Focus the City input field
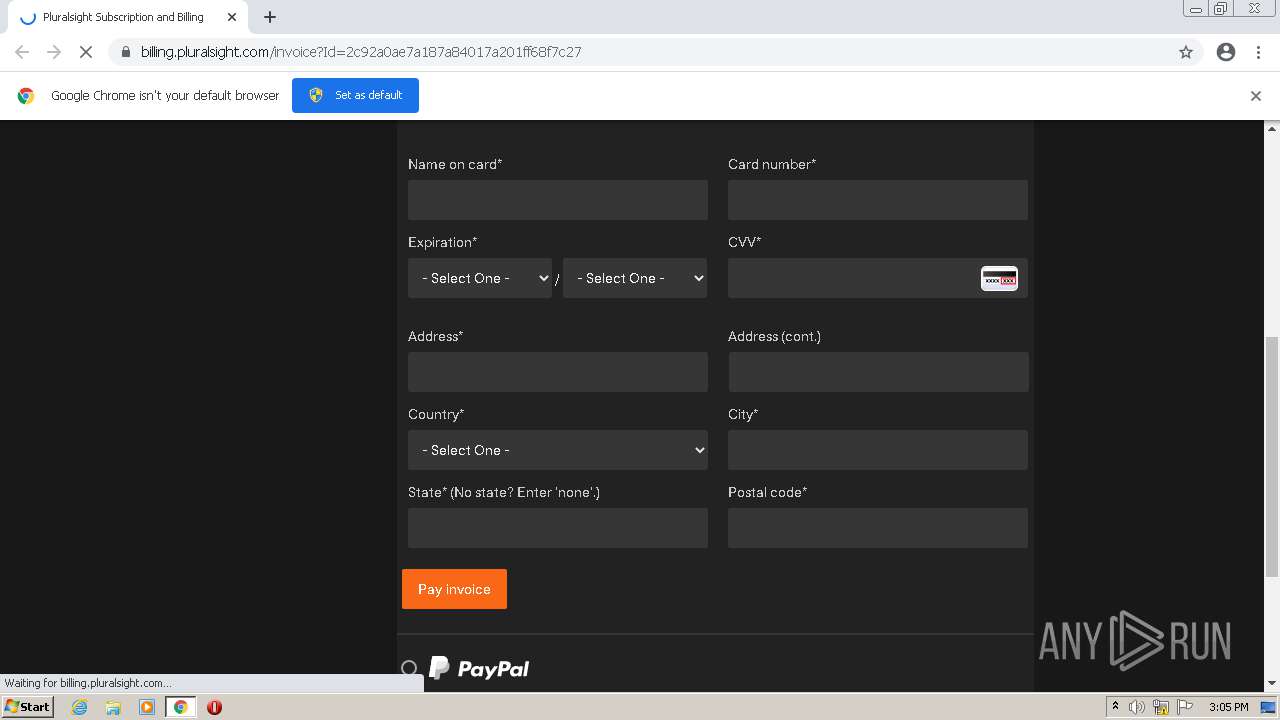This screenshot has height=720, width=1280. pyautogui.click(x=878, y=450)
